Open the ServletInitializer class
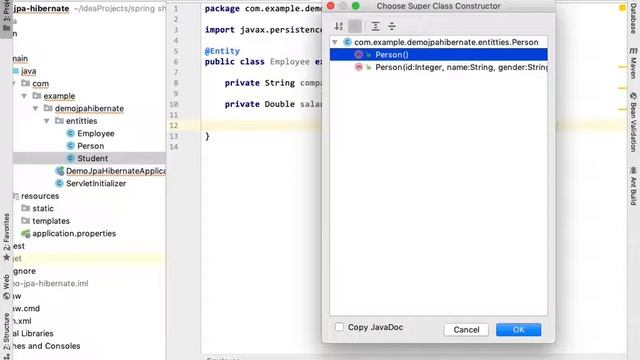Image resolution: width=640 pixels, height=360 pixels. pos(96,184)
